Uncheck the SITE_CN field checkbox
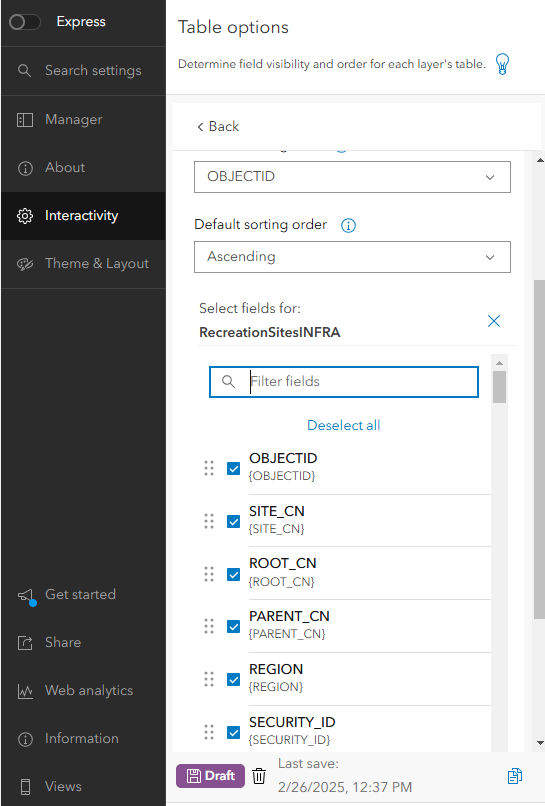Screen dimensions: 545x806 (x=233, y=522)
